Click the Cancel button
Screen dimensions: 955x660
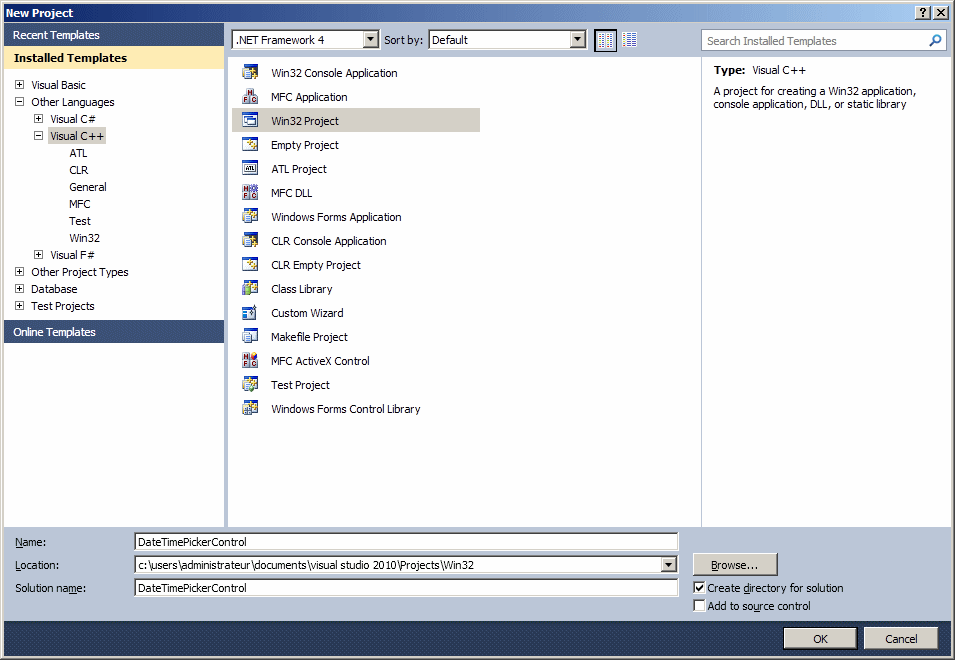(901, 639)
